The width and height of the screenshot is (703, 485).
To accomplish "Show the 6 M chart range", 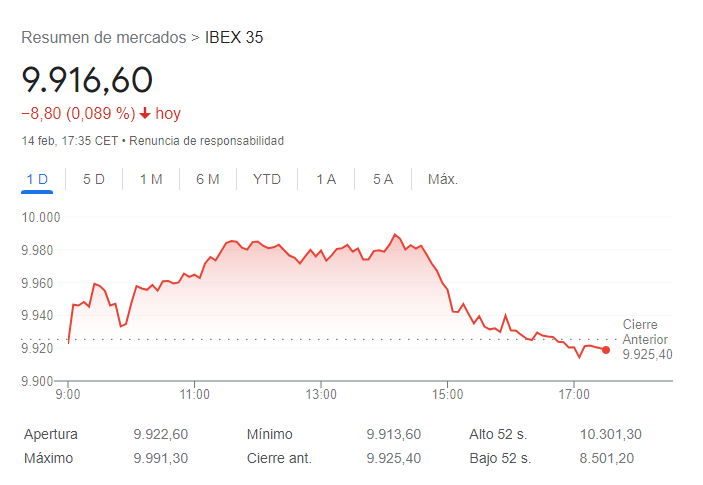I will 208,179.
